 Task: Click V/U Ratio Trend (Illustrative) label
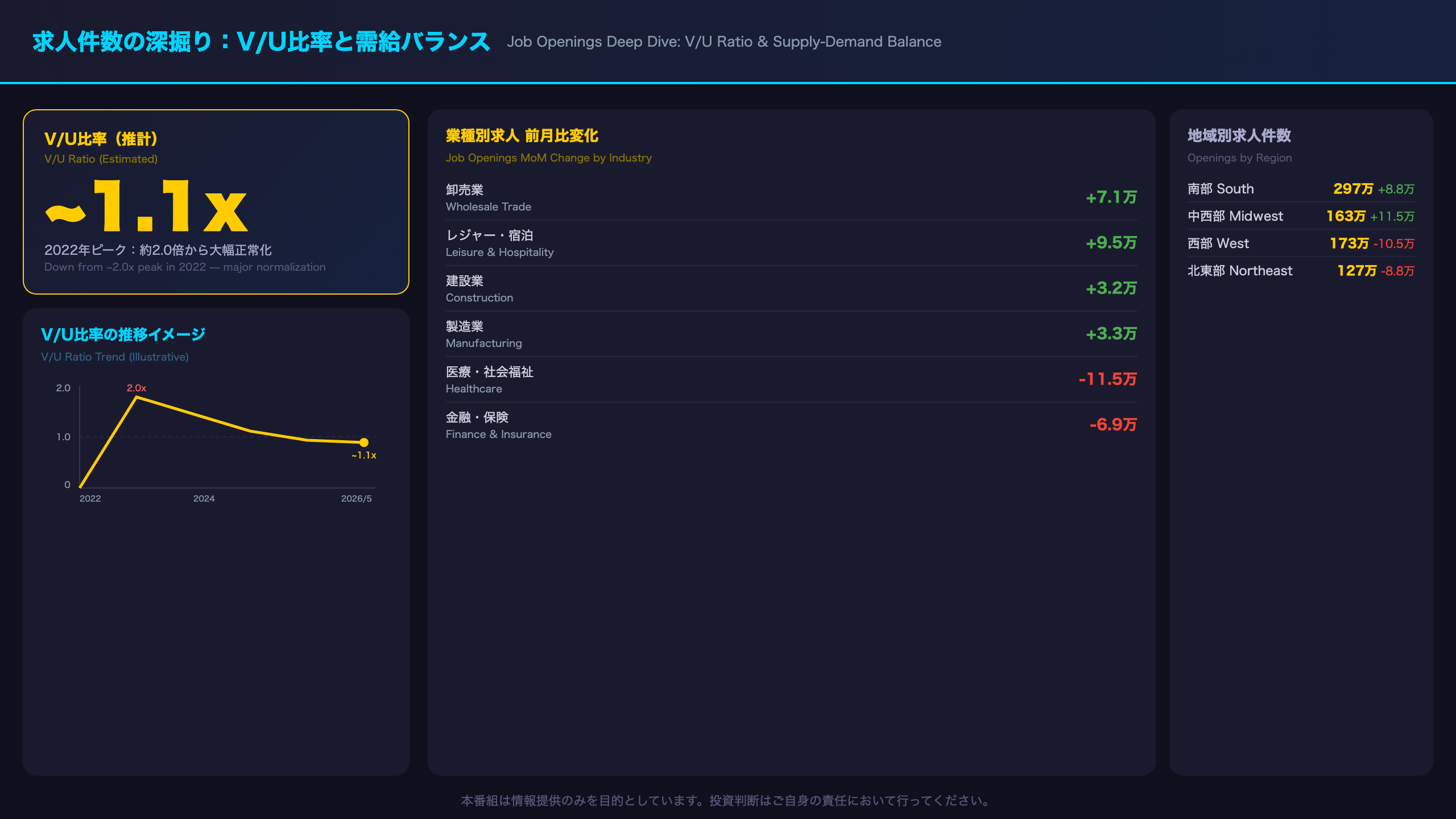pos(115,357)
